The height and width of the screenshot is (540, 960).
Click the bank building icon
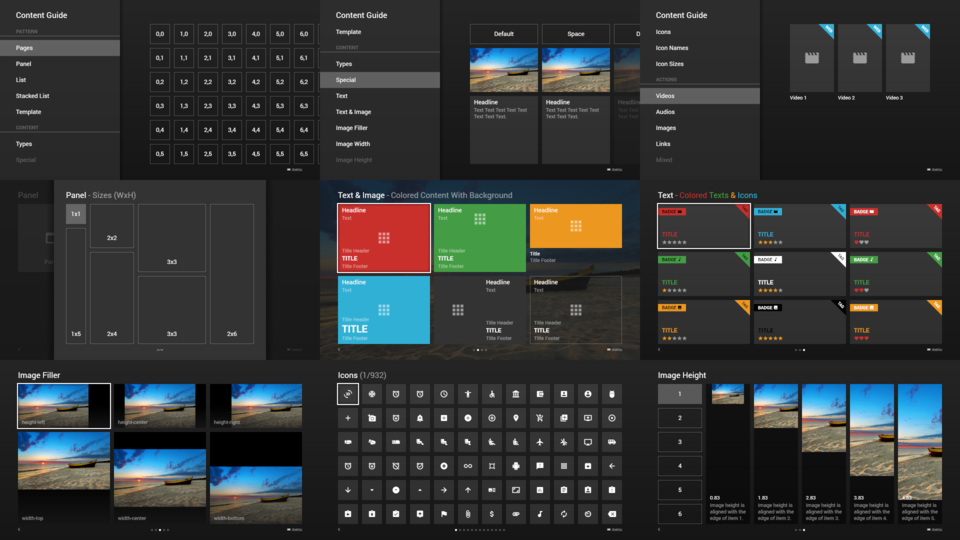point(516,394)
